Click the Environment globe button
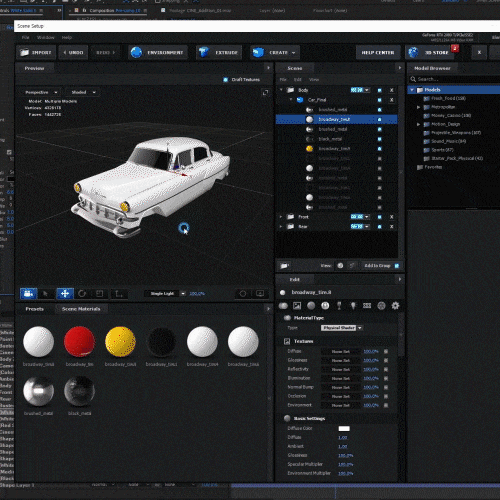500x500 pixels. pos(158,53)
